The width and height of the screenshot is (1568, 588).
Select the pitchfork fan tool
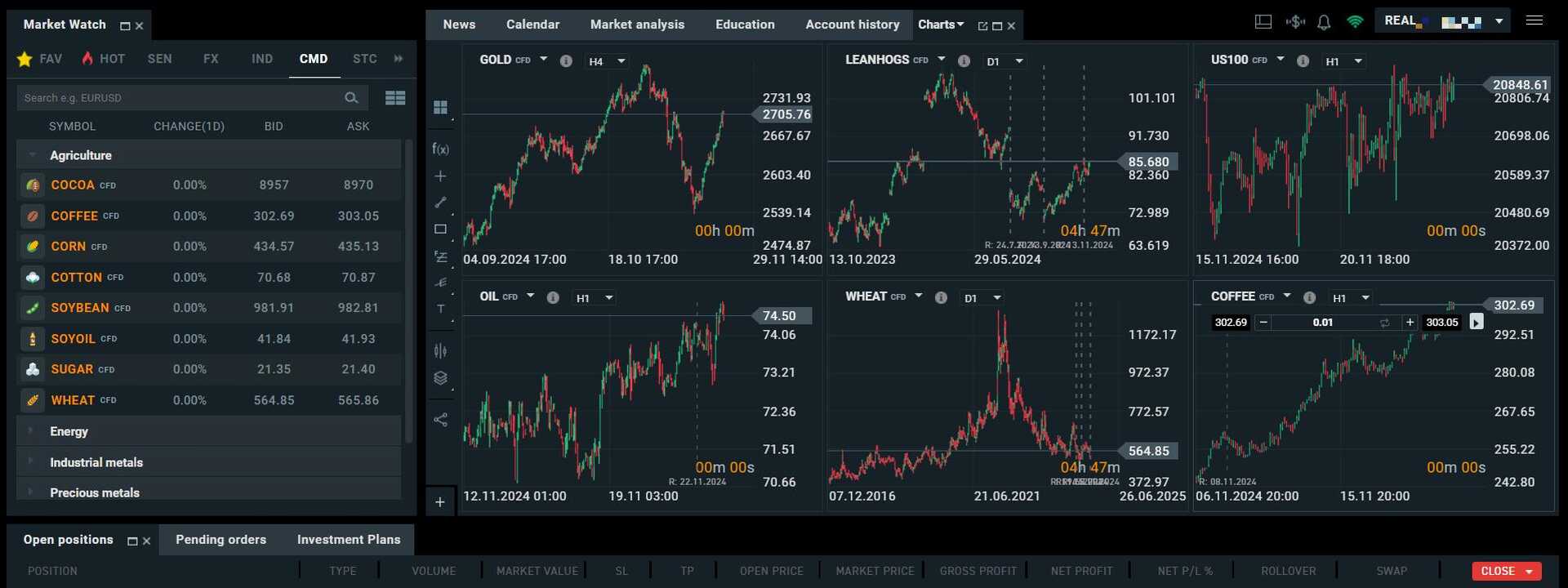[x=440, y=283]
